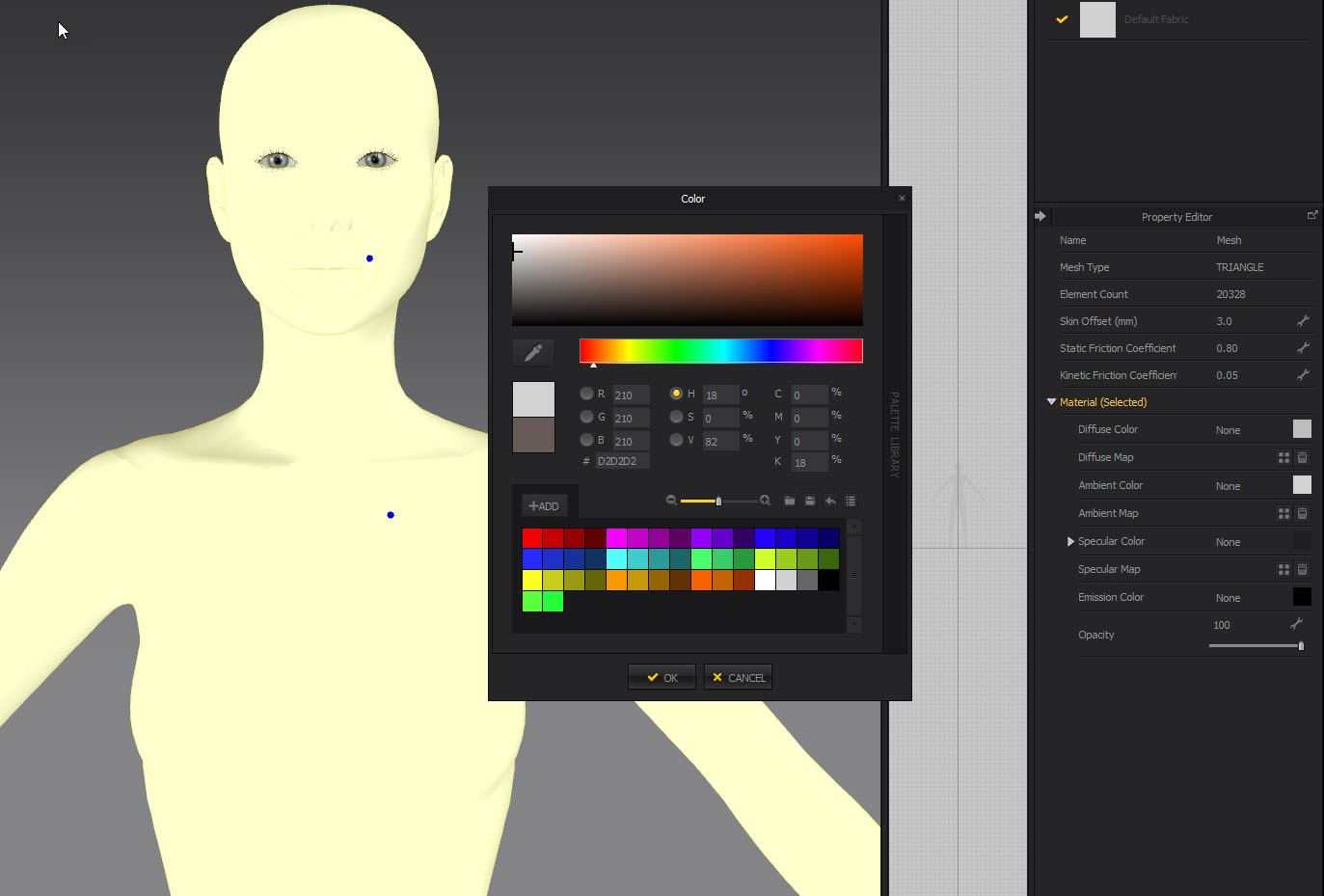The height and width of the screenshot is (896, 1324).
Task: Switch palette to list view icon
Action: click(x=851, y=501)
